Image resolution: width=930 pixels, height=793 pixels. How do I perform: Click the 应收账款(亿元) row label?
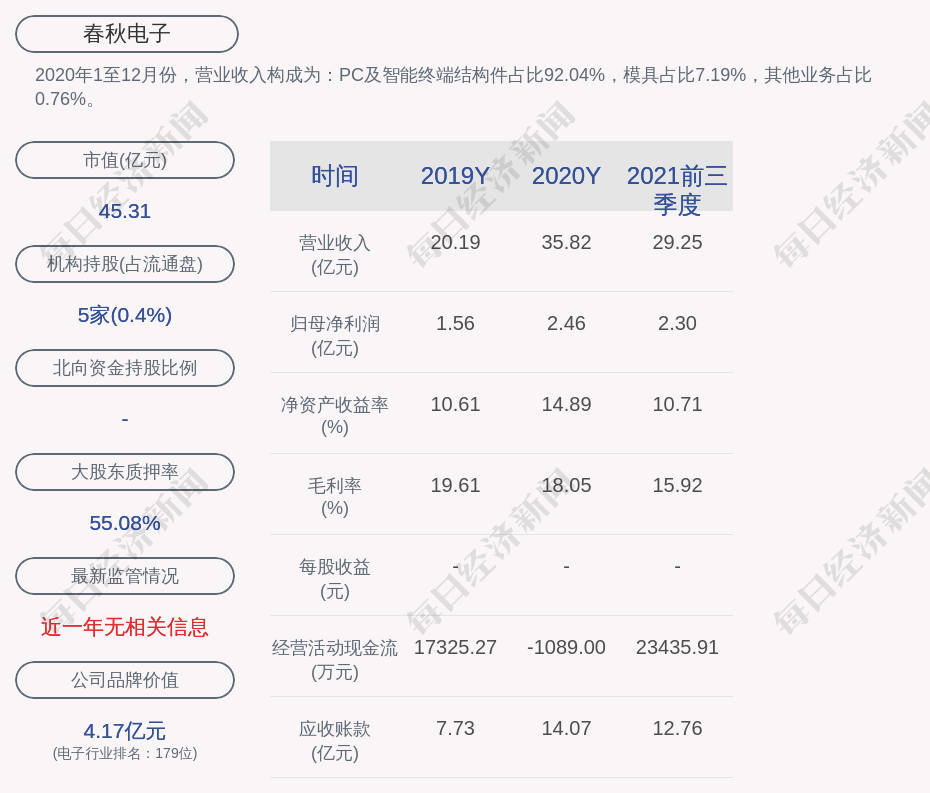335,741
